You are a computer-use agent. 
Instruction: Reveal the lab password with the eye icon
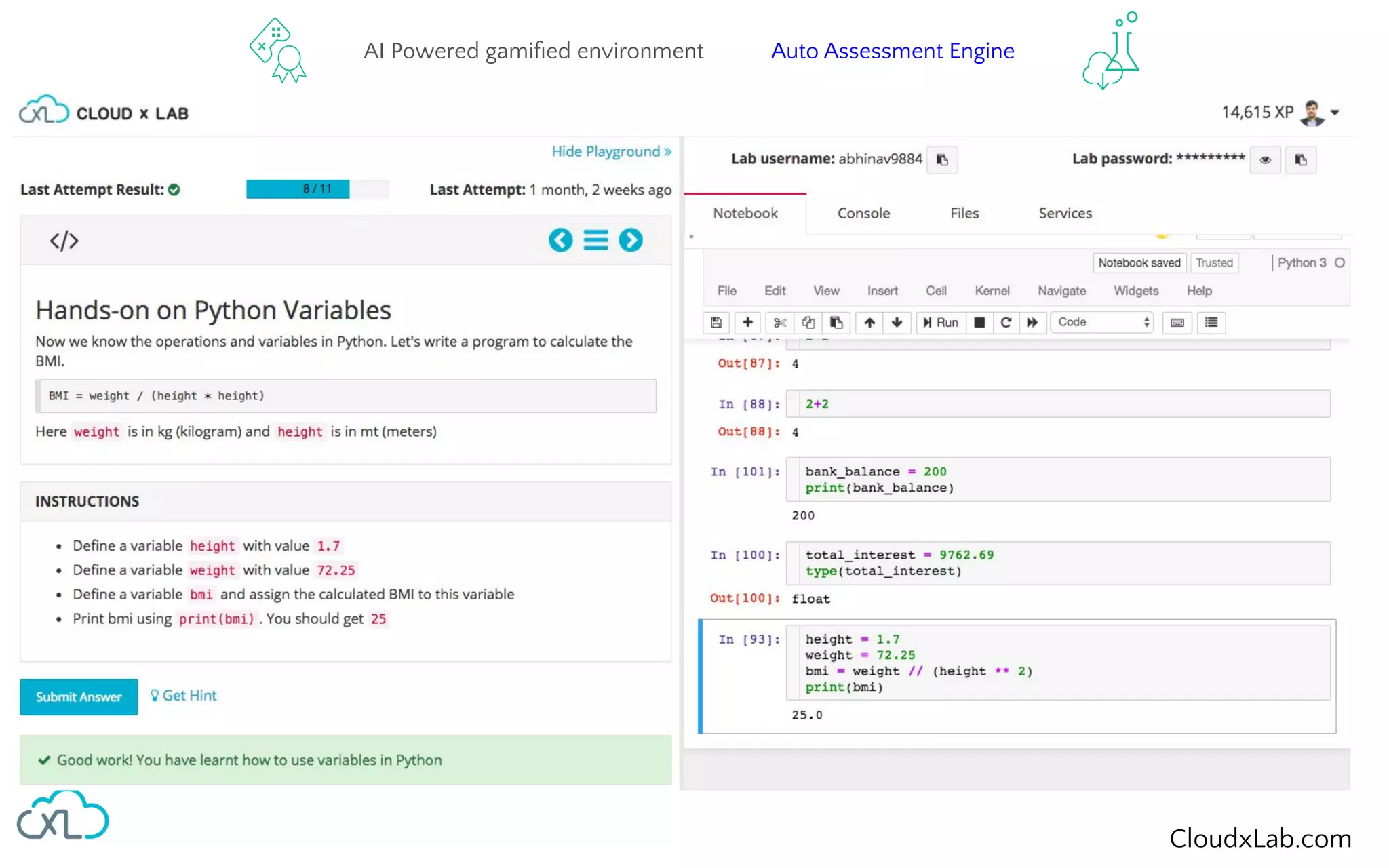coord(1265,160)
